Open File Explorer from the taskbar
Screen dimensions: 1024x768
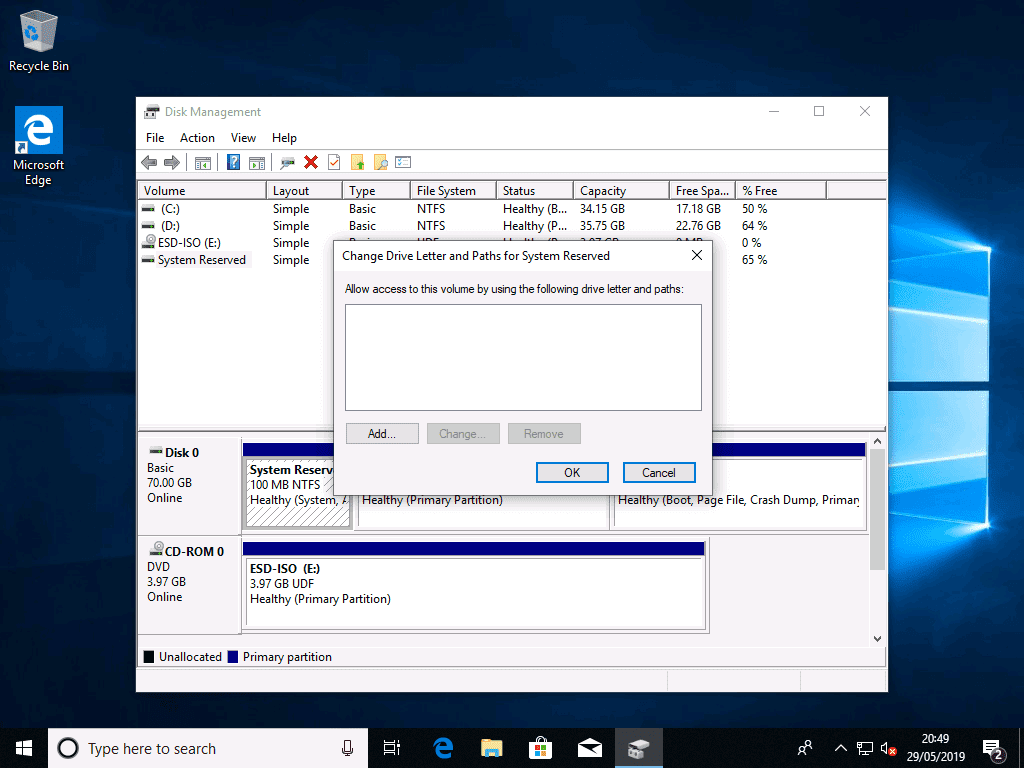[492, 748]
